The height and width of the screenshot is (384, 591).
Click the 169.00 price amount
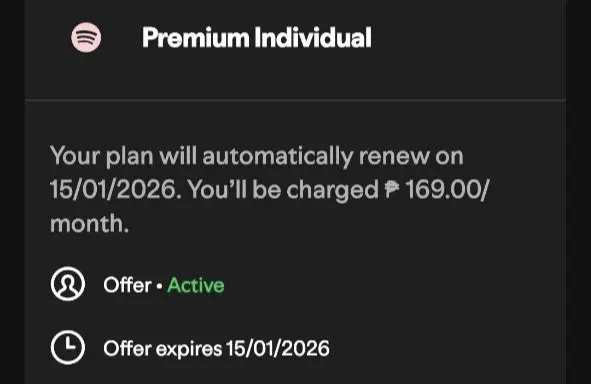[x=442, y=189]
